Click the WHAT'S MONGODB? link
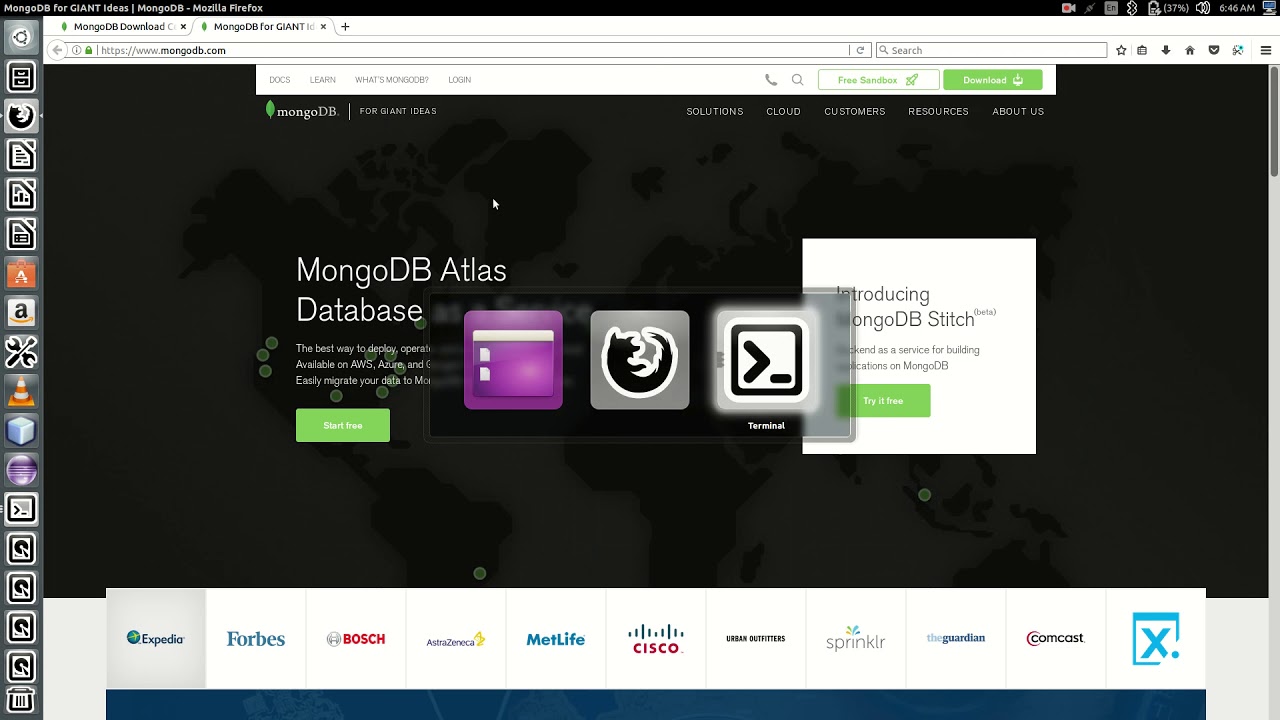 click(392, 80)
